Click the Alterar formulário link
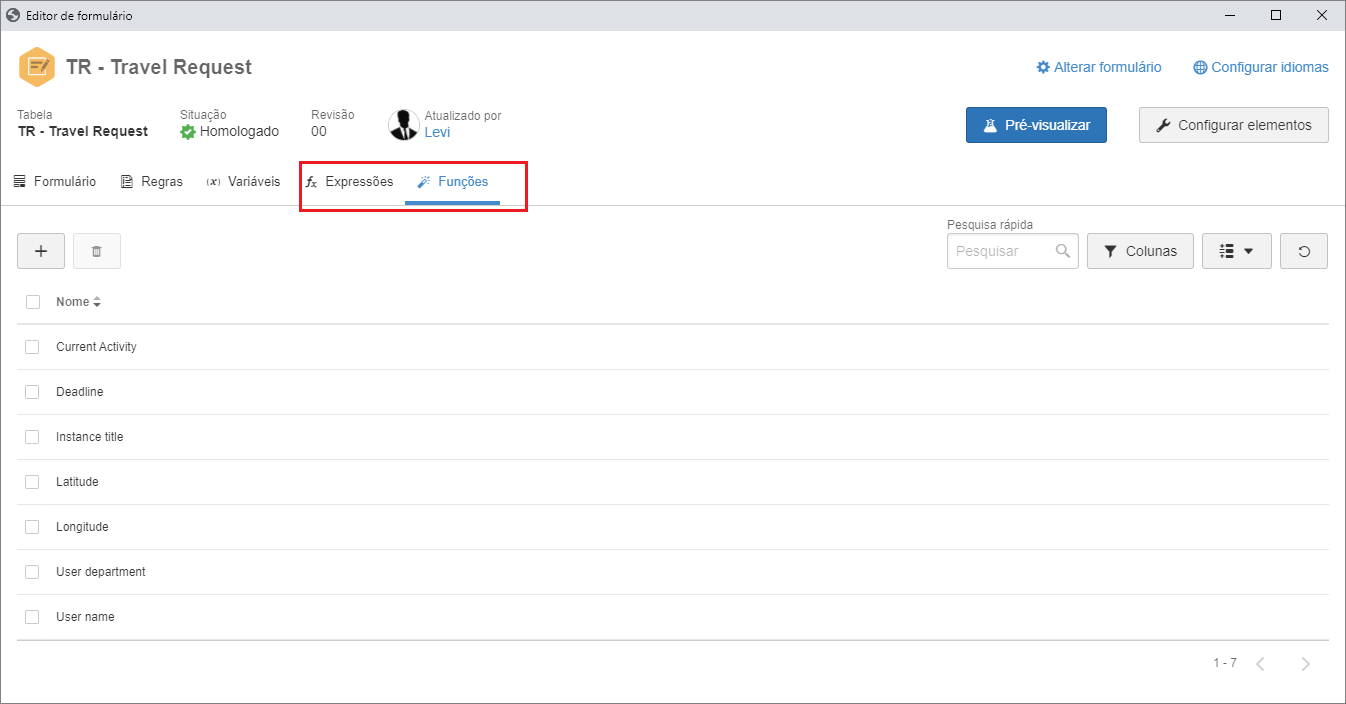This screenshot has height=704, width=1346. pyautogui.click(x=1099, y=67)
